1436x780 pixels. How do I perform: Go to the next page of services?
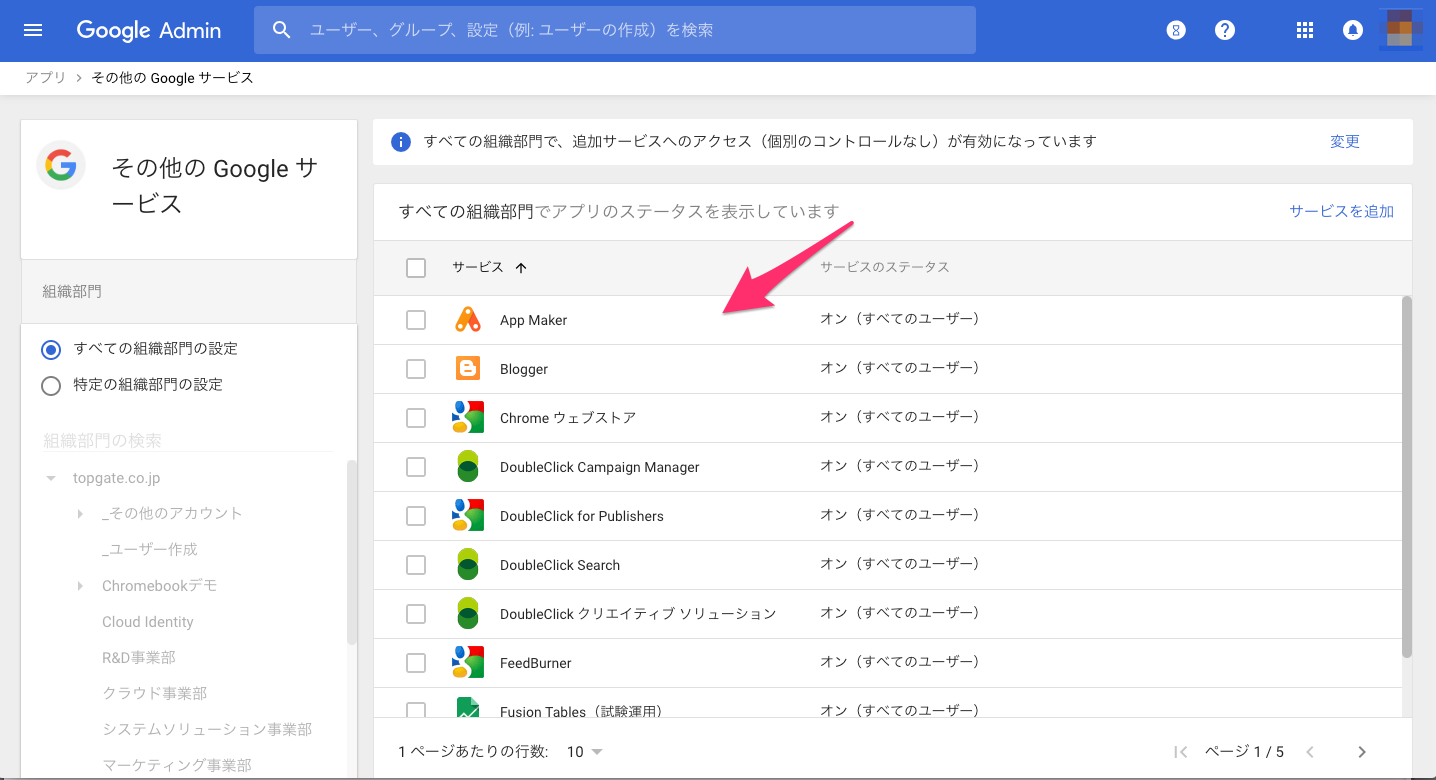click(x=1362, y=752)
